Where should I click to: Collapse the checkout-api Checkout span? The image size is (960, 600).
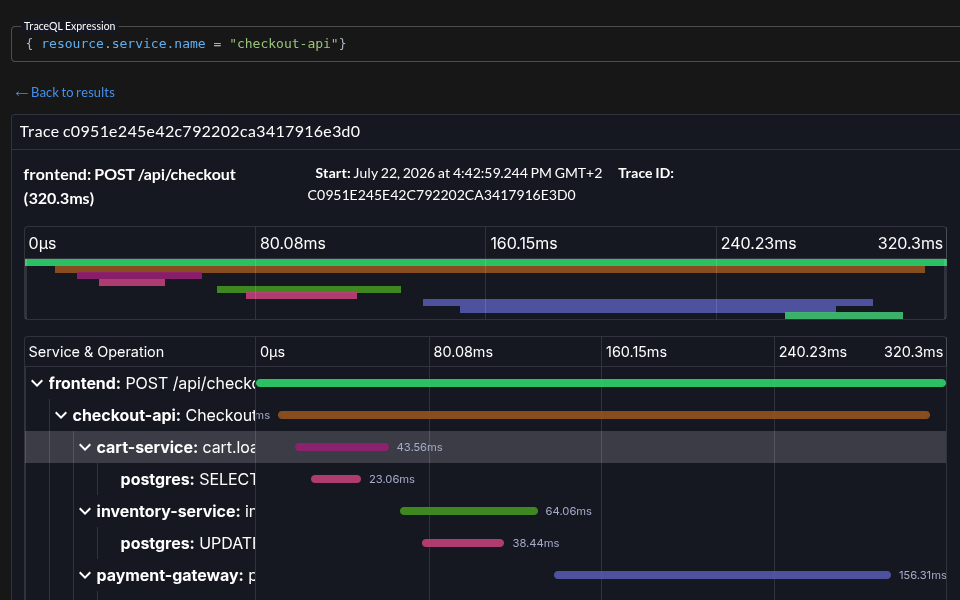coord(61,415)
